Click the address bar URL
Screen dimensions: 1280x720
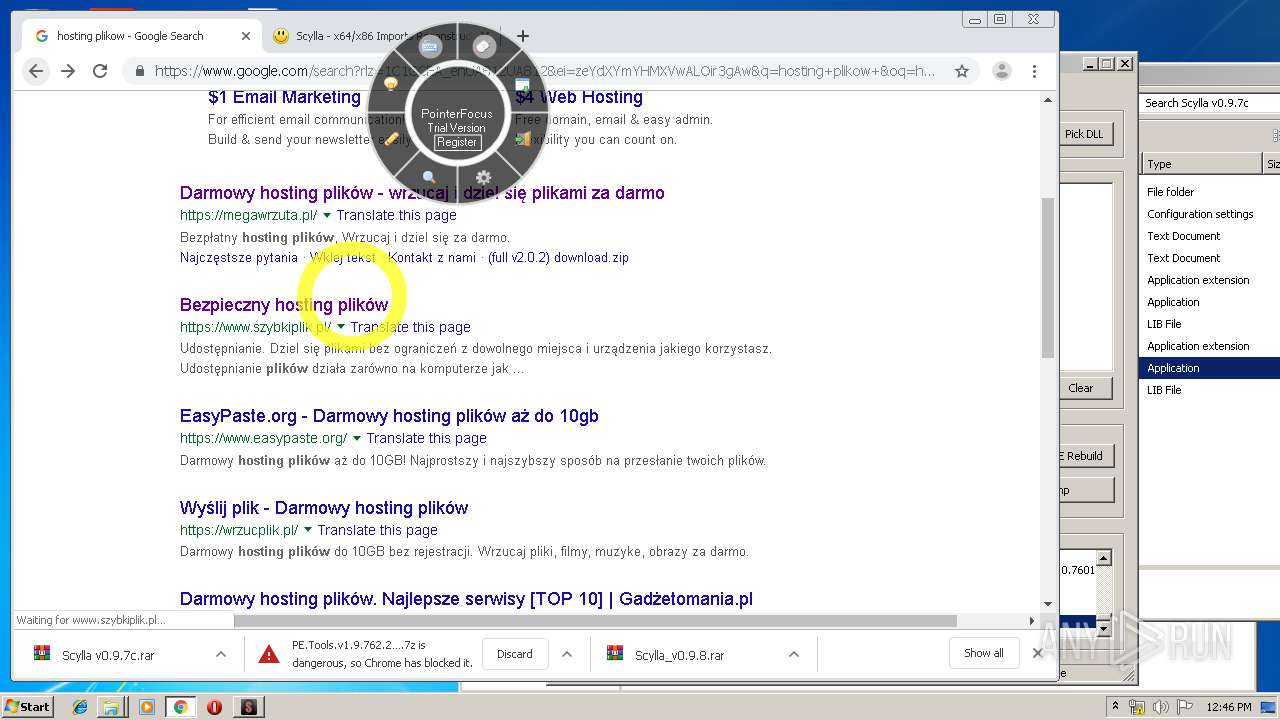point(545,71)
